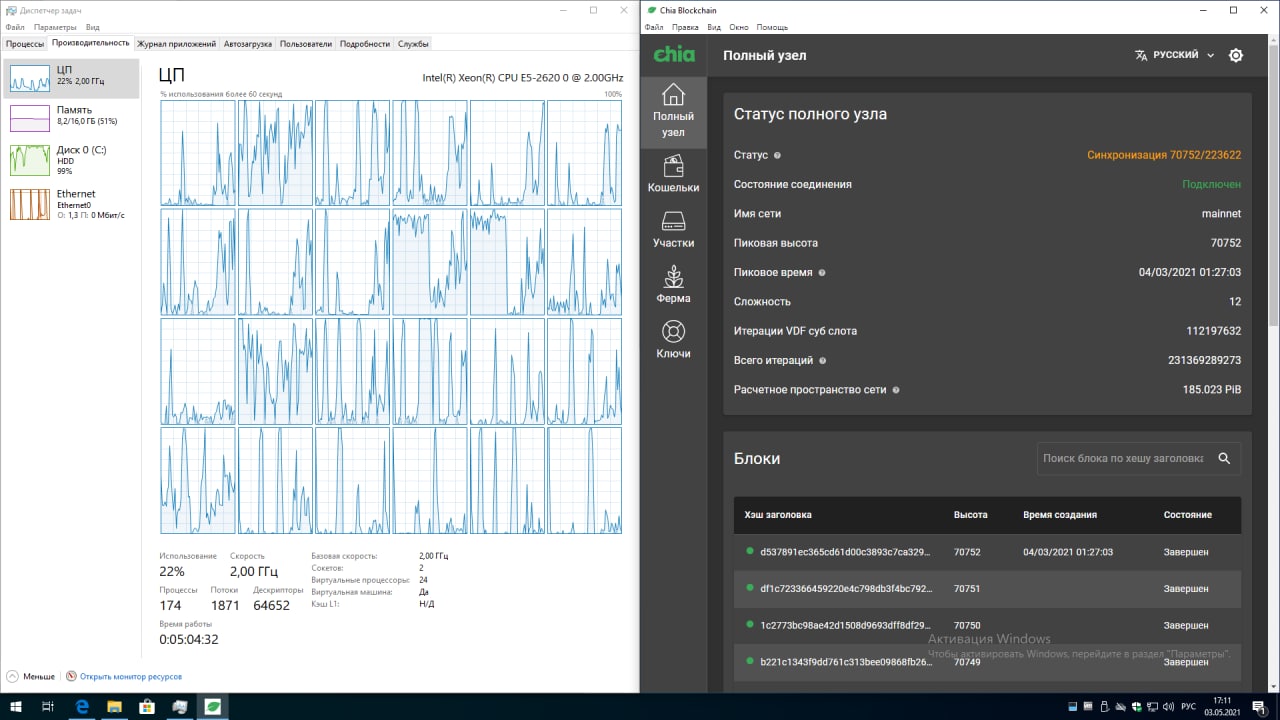Switch to the Автозагрузка tab

[248, 44]
